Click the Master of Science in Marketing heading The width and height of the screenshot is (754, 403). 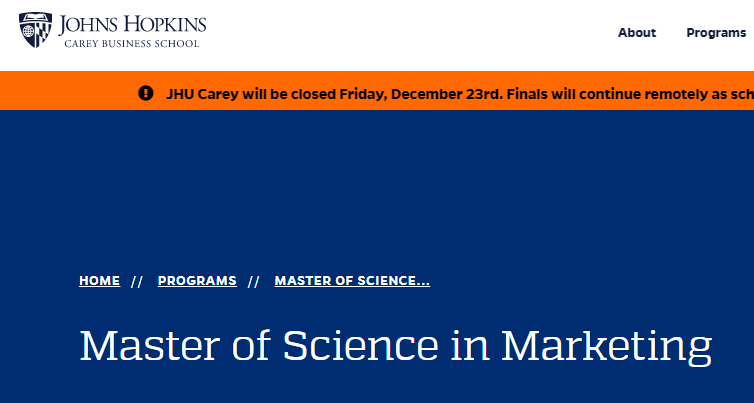(x=395, y=347)
